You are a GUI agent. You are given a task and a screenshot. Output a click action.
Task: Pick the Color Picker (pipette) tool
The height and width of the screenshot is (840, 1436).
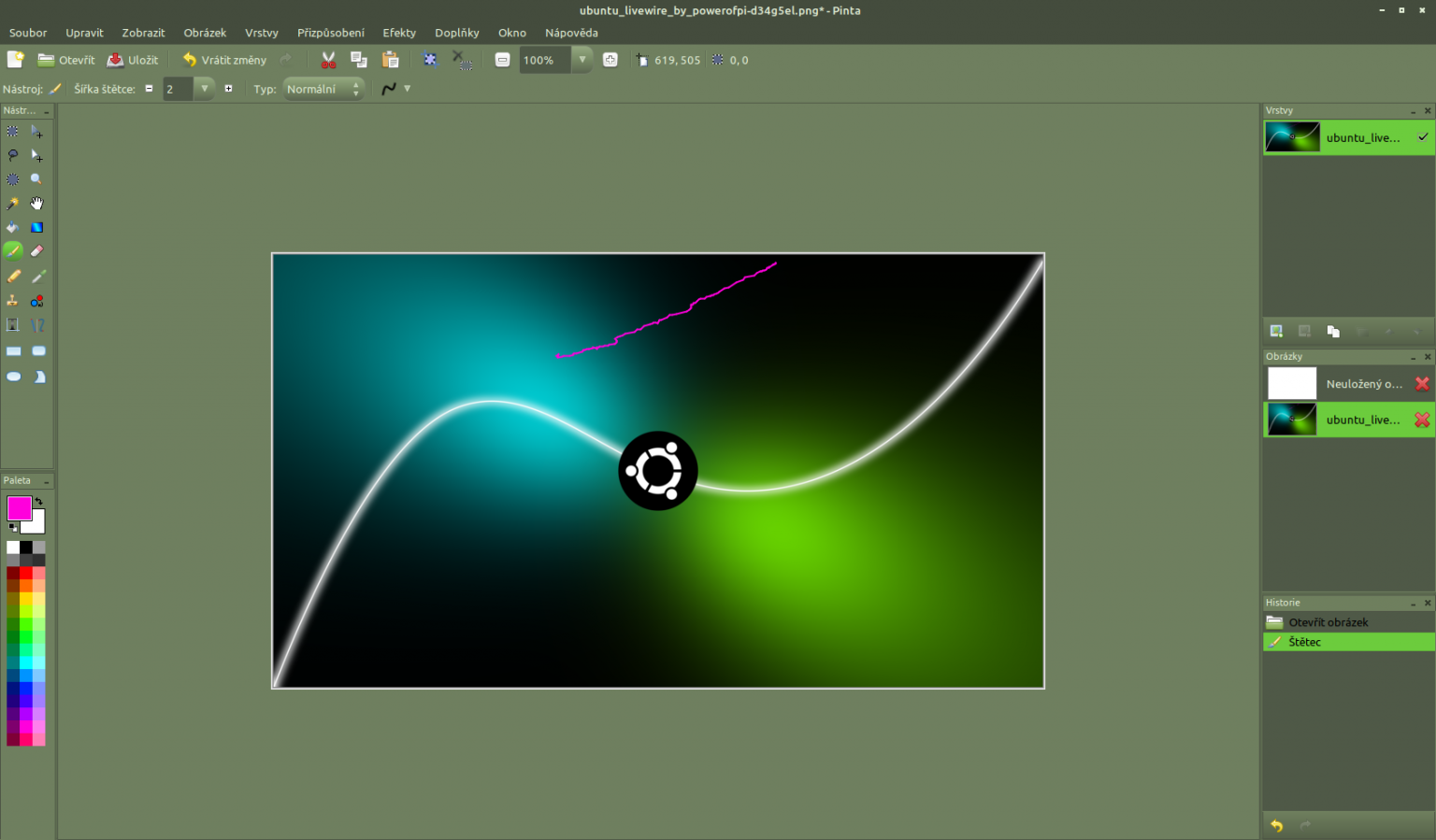pyautogui.click(x=38, y=276)
